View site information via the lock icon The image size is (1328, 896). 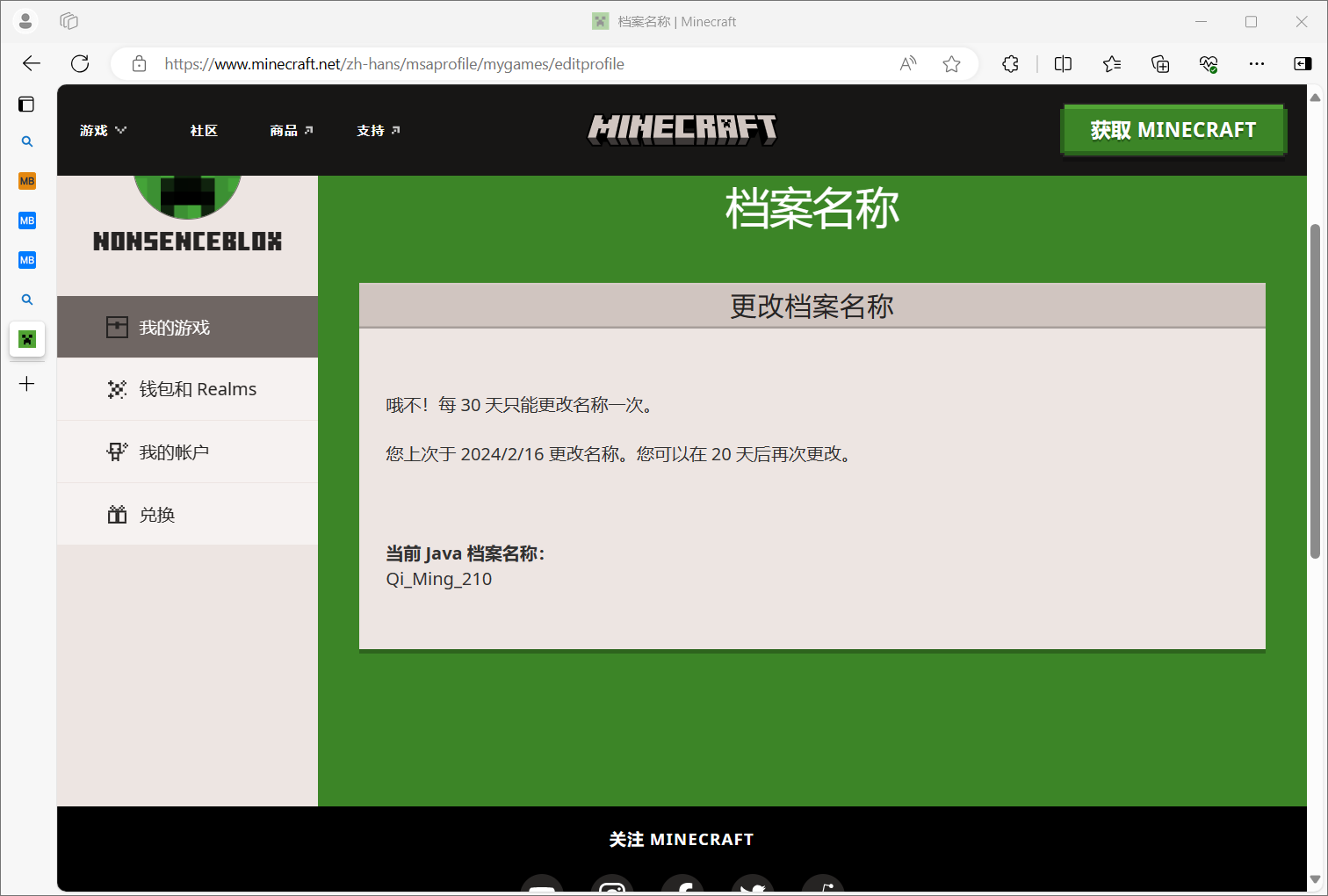(x=139, y=63)
